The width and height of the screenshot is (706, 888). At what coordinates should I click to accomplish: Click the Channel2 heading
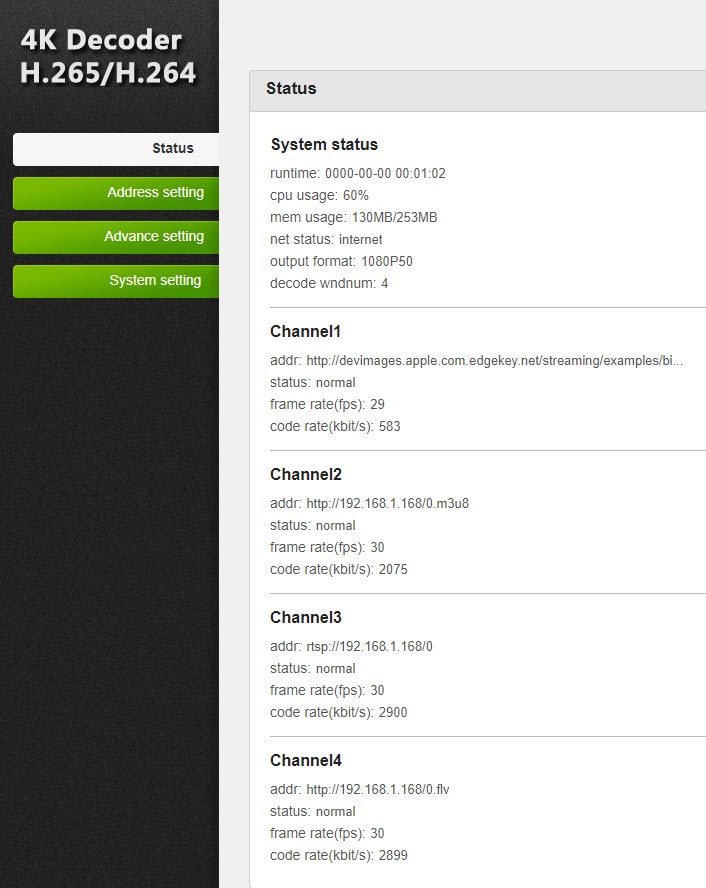point(306,475)
